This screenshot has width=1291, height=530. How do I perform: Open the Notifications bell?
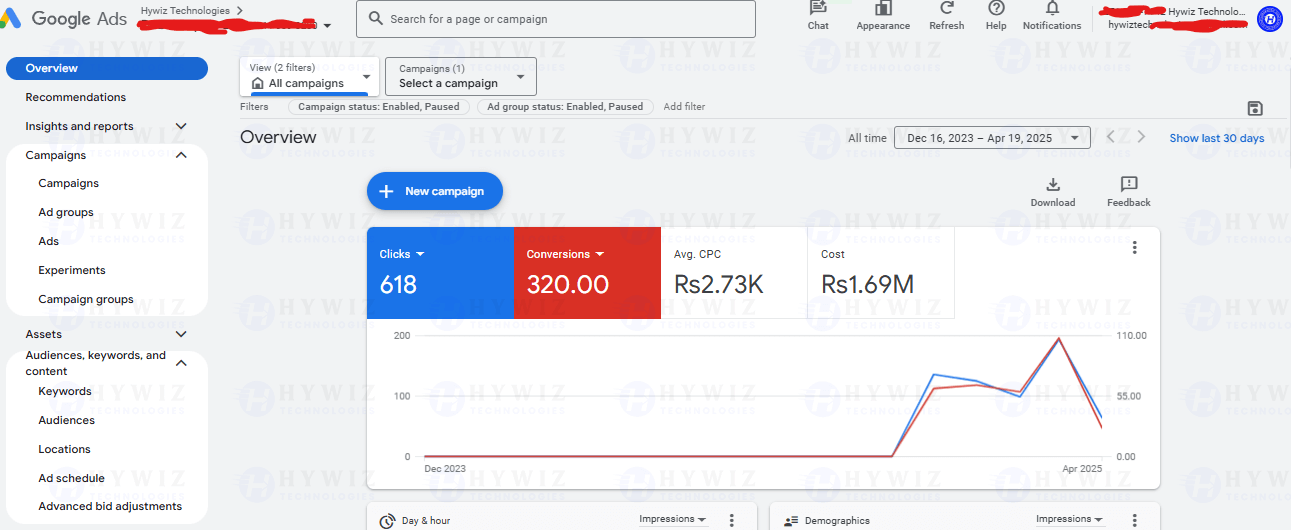[x=1052, y=8]
